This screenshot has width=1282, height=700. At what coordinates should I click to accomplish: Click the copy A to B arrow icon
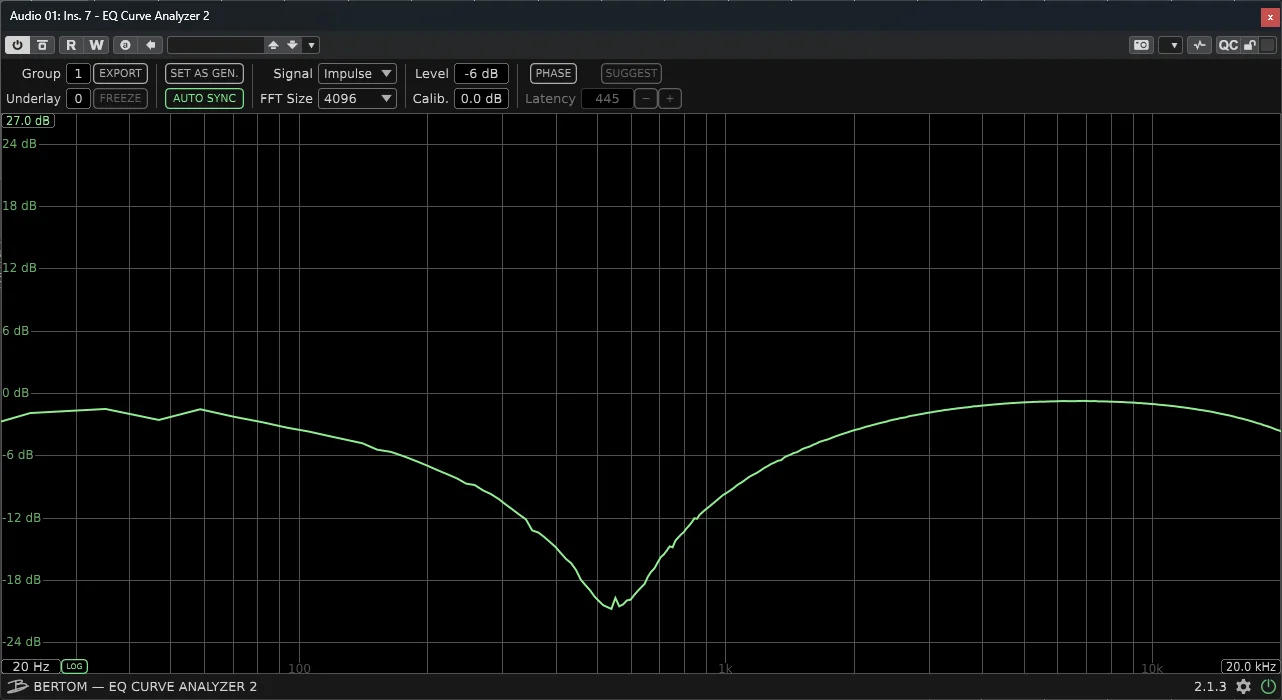click(150, 45)
